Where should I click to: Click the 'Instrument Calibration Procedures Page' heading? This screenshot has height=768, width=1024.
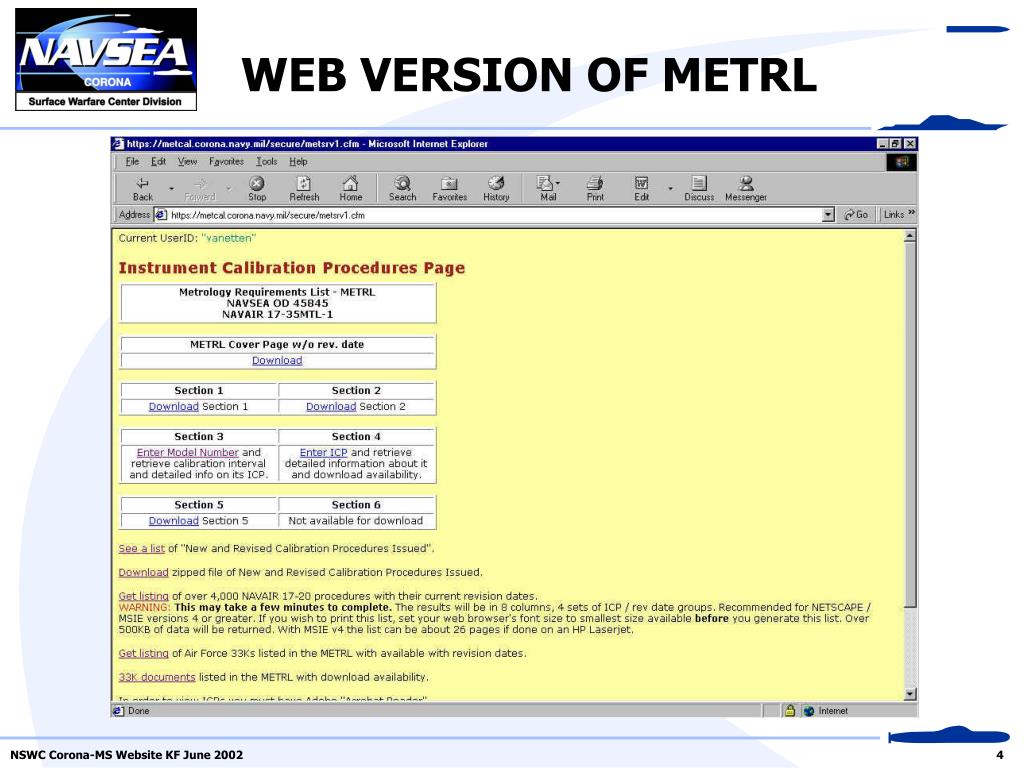pyautogui.click(x=291, y=268)
